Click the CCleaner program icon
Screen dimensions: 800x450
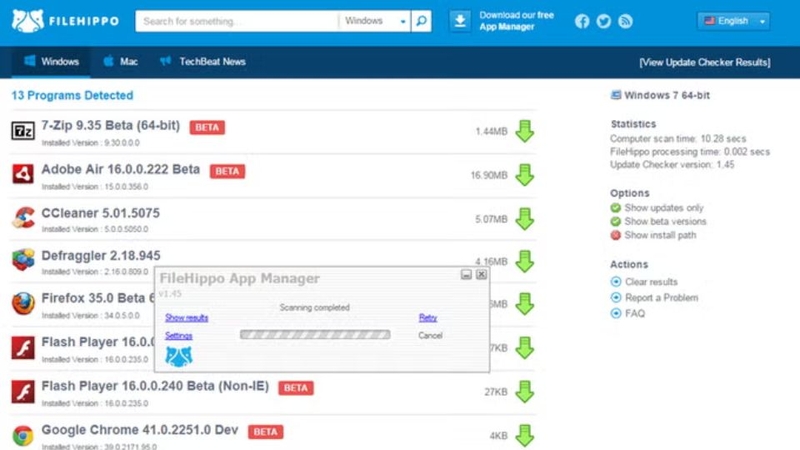pyautogui.click(x=23, y=217)
